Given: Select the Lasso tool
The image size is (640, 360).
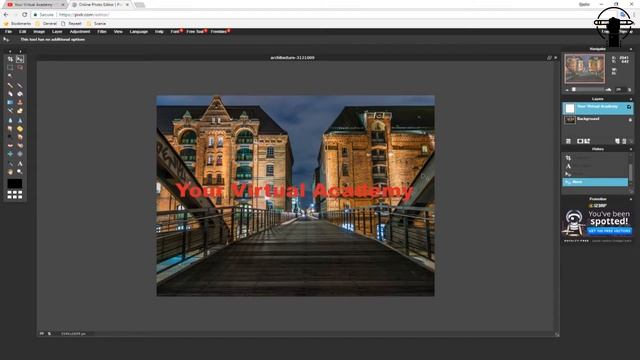Looking at the screenshot, I should 20,67.
